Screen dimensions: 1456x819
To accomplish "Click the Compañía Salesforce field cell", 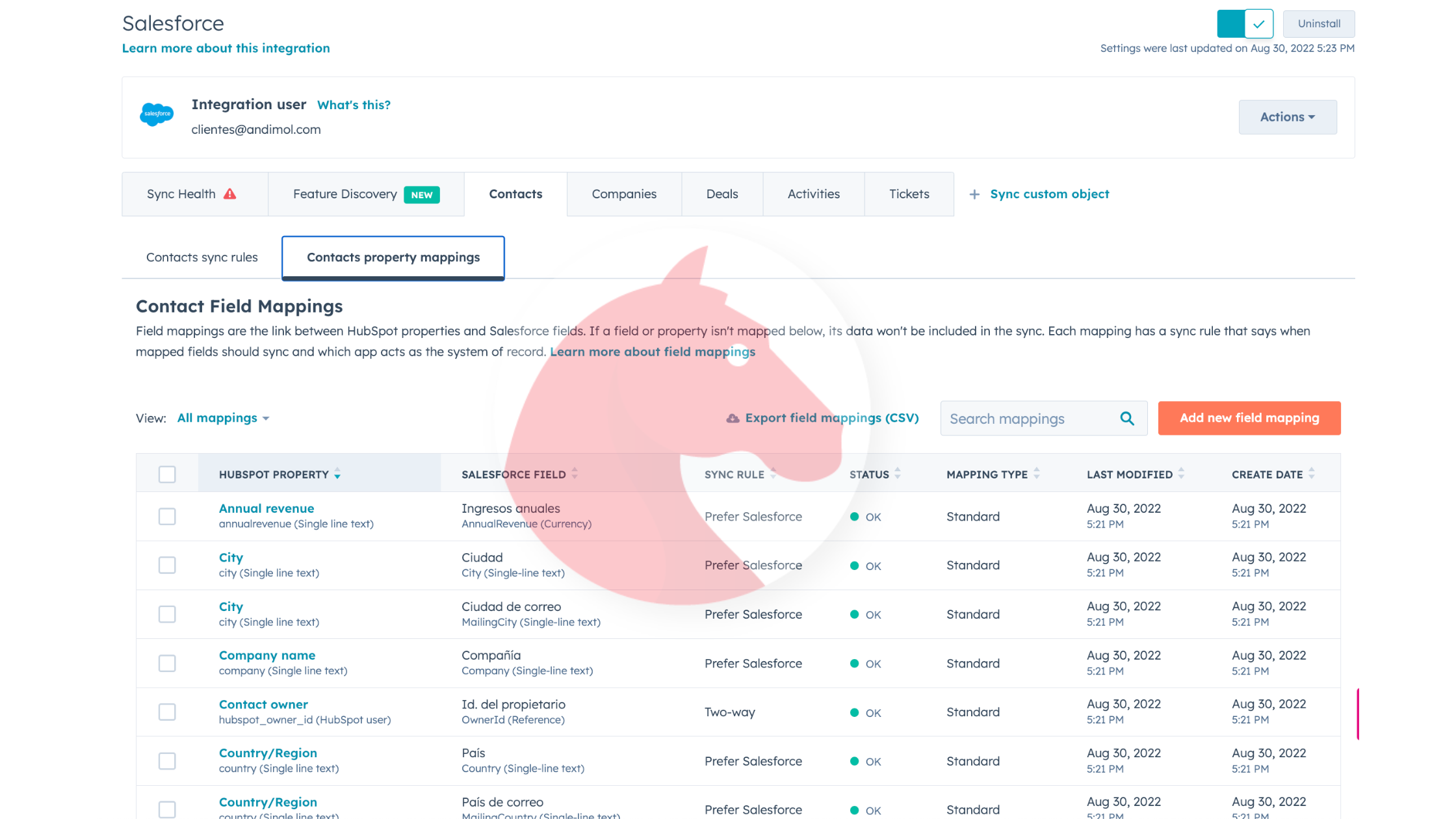I will click(x=527, y=663).
